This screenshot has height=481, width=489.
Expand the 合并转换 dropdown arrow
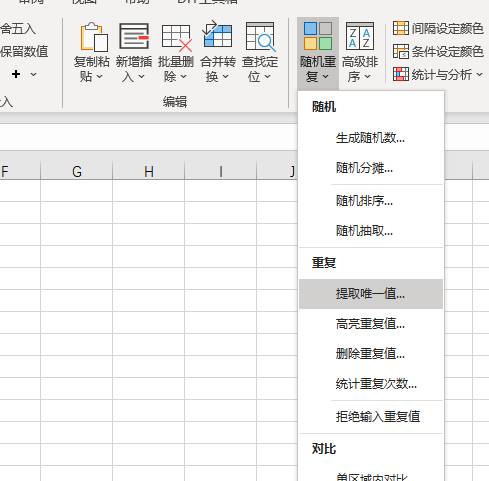pyautogui.click(x=226, y=77)
